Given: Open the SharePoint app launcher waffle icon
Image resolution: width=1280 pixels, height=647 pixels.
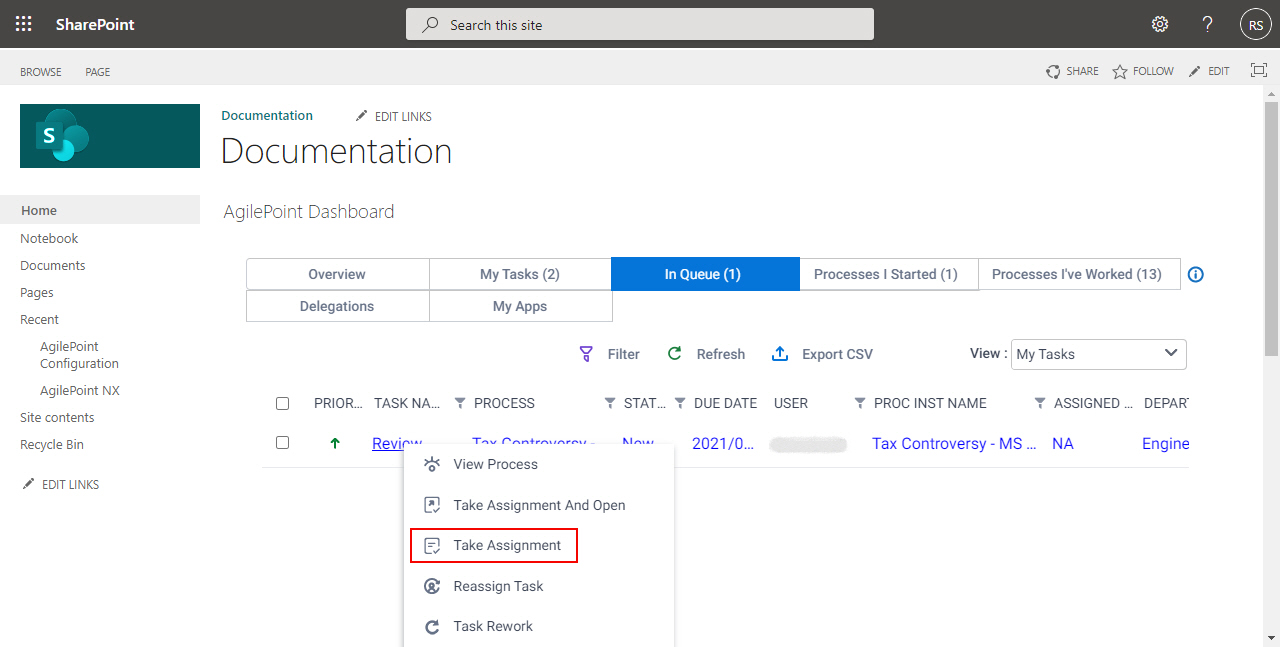Looking at the screenshot, I should [23, 23].
